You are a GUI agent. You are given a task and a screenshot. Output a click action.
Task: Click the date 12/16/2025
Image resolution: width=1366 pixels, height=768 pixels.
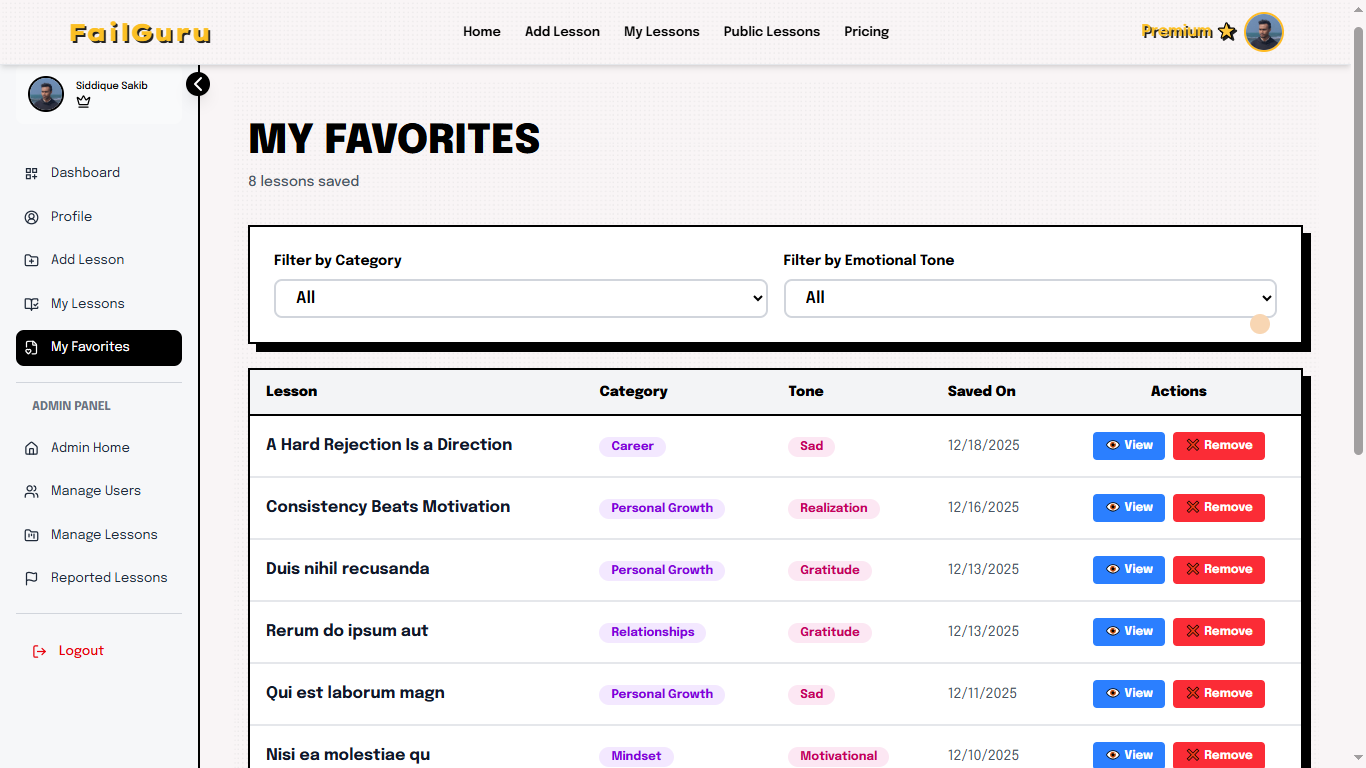pyautogui.click(x=984, y=507)
